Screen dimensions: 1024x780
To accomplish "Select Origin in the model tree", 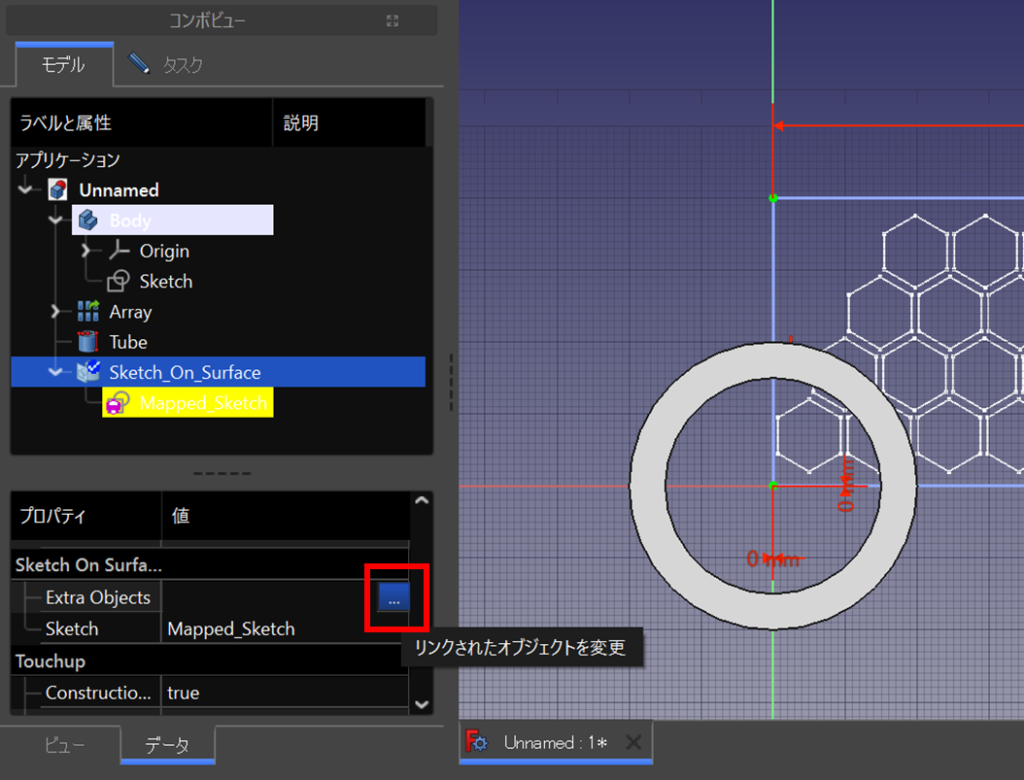I will [x=165, y=251].
